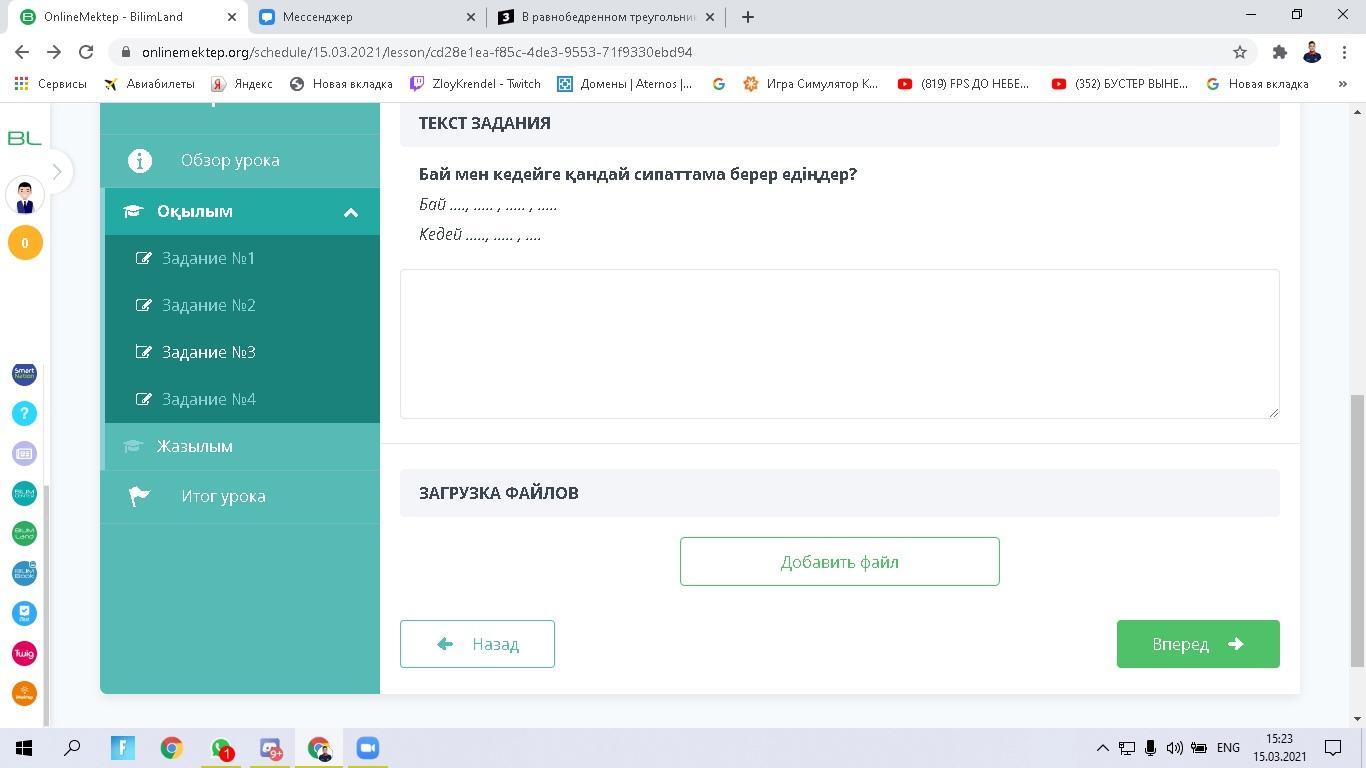The image size is (1366, 768).
Task: Open BilimBook icon in sidebar
Action: (x=24, y=573)
